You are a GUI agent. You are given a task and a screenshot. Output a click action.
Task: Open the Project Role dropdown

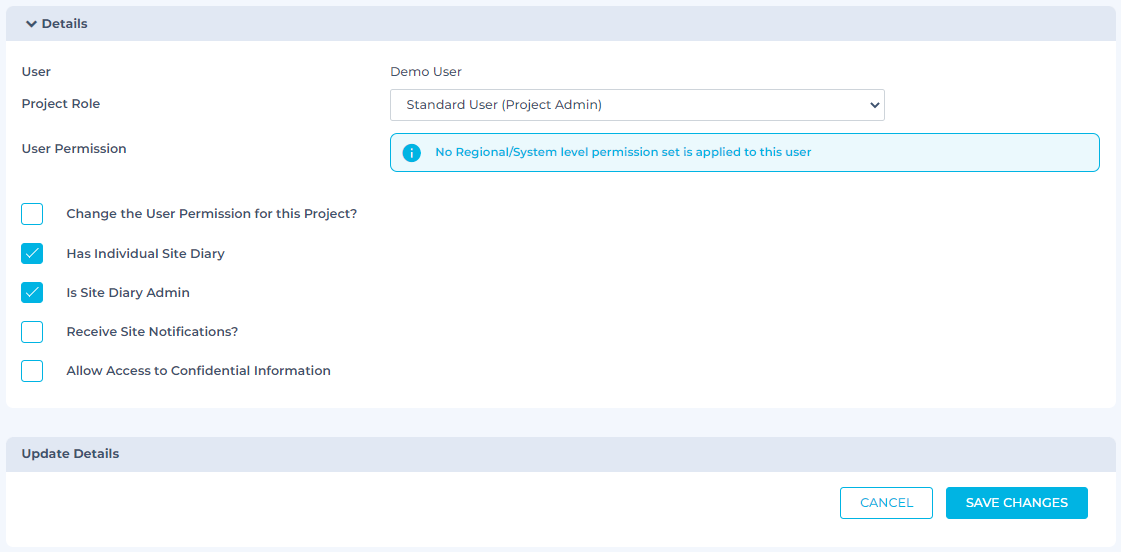[x=636, y=105]
